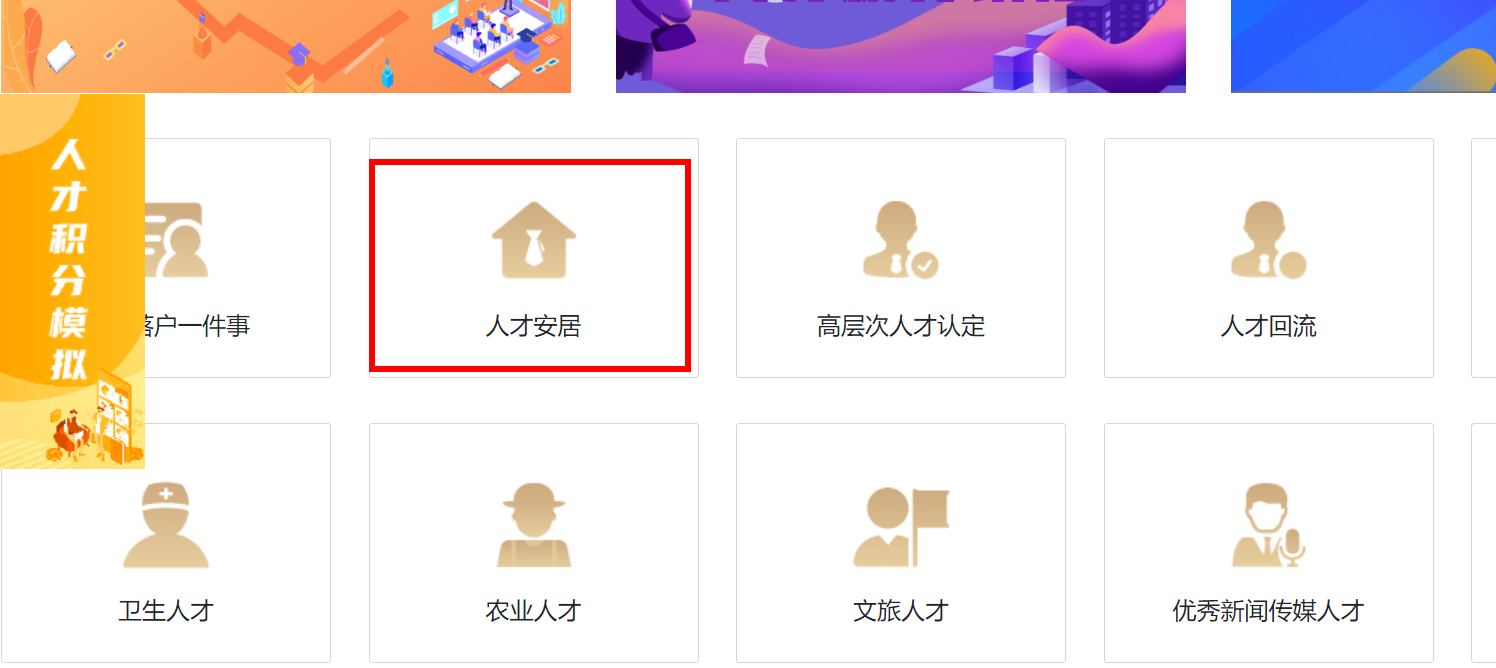Open the 人才积分模拟 floating side banner
The height and width of the screenshot is (668, 1496).
(72, 281)
